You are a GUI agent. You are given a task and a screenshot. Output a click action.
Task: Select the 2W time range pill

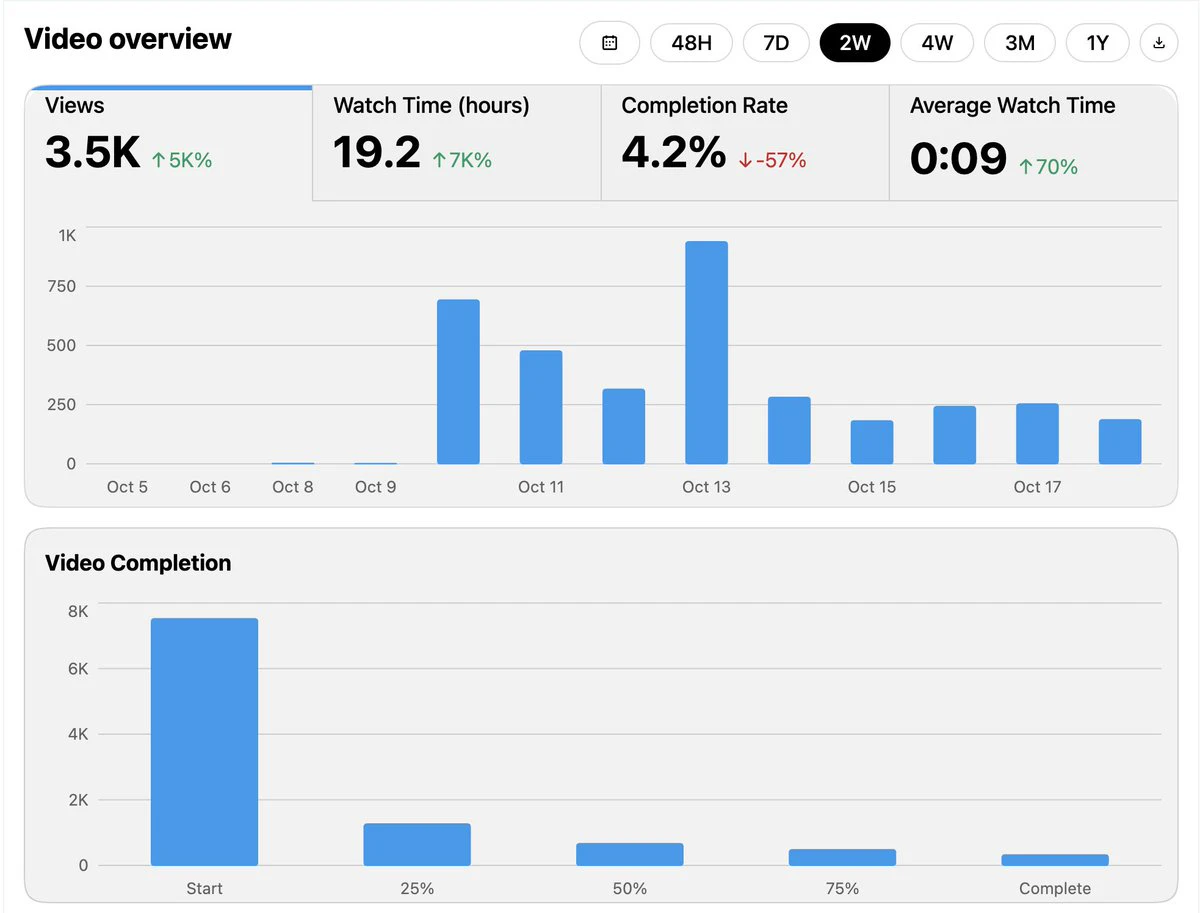point(855,43)
